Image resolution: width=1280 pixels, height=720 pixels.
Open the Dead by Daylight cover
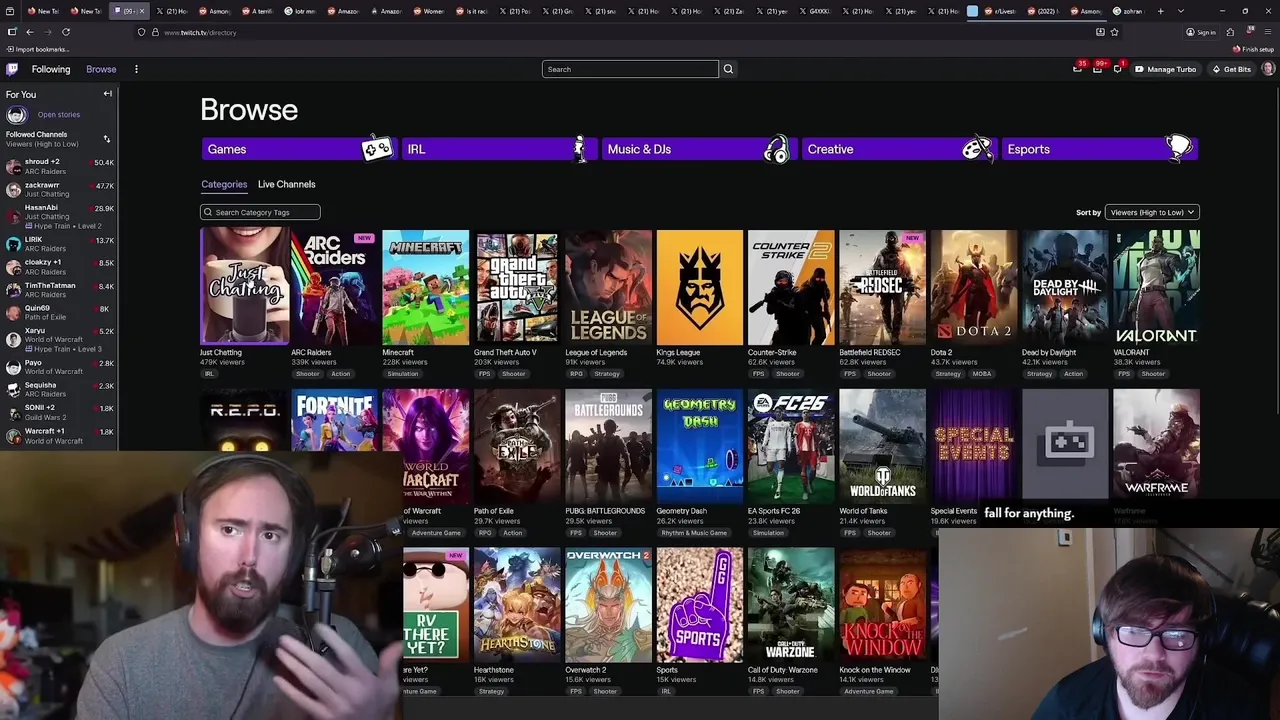(1065, 288)
